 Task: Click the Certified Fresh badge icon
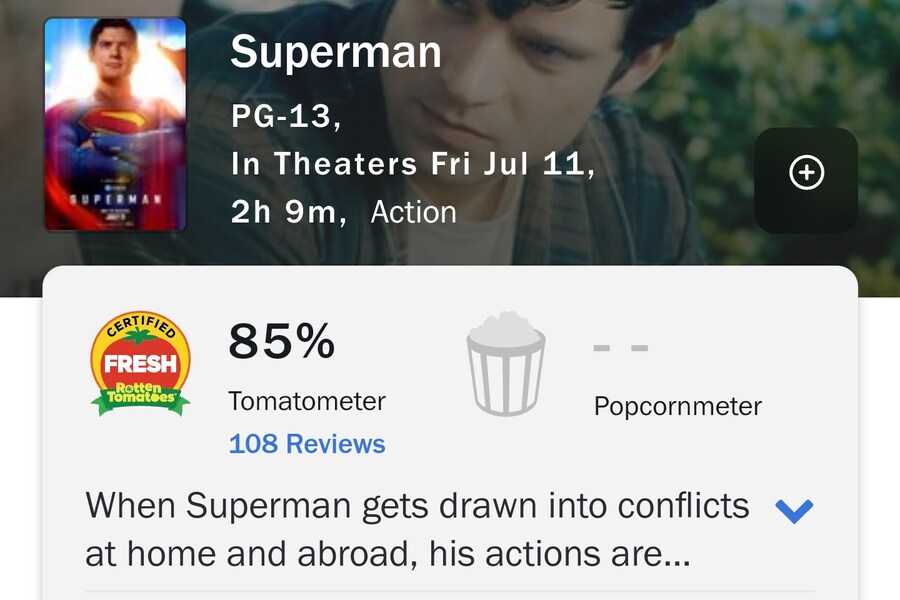pos(141,364)
